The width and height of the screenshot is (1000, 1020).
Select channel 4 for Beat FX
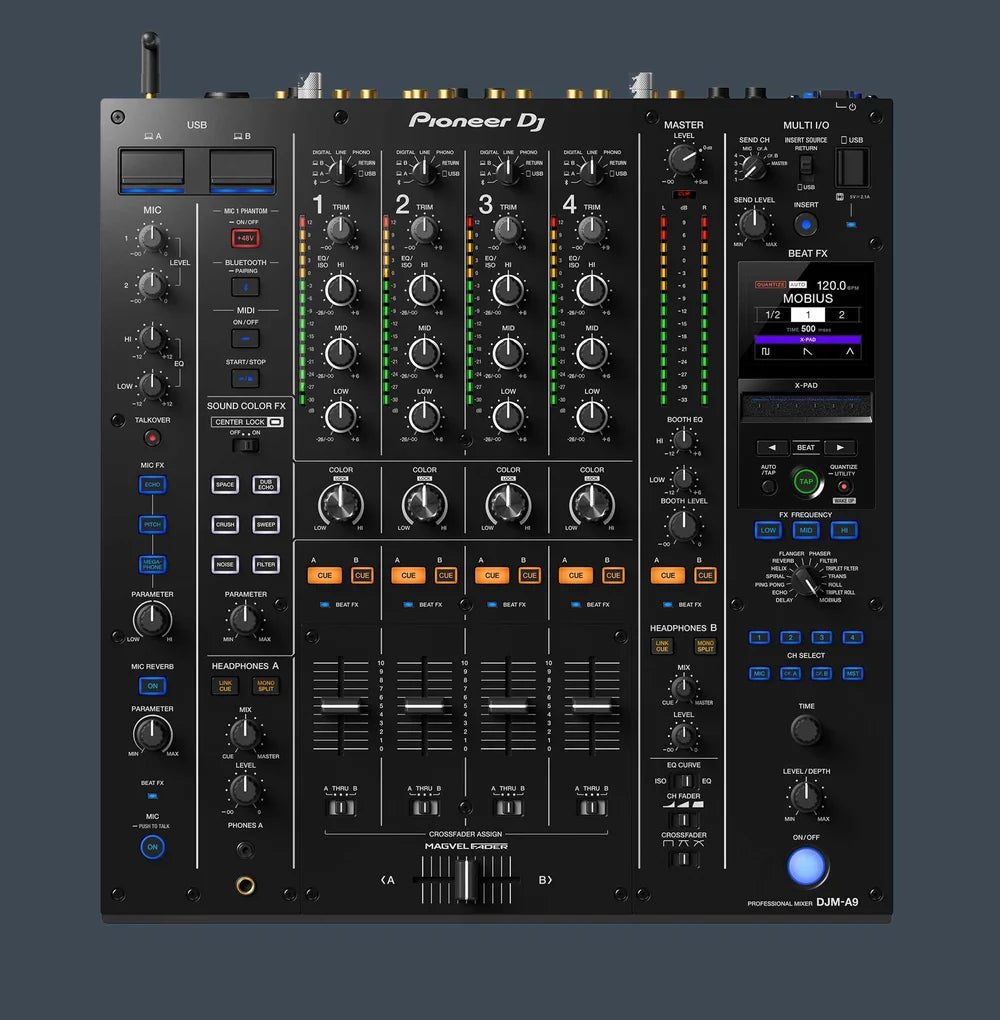tap(853, 638)
